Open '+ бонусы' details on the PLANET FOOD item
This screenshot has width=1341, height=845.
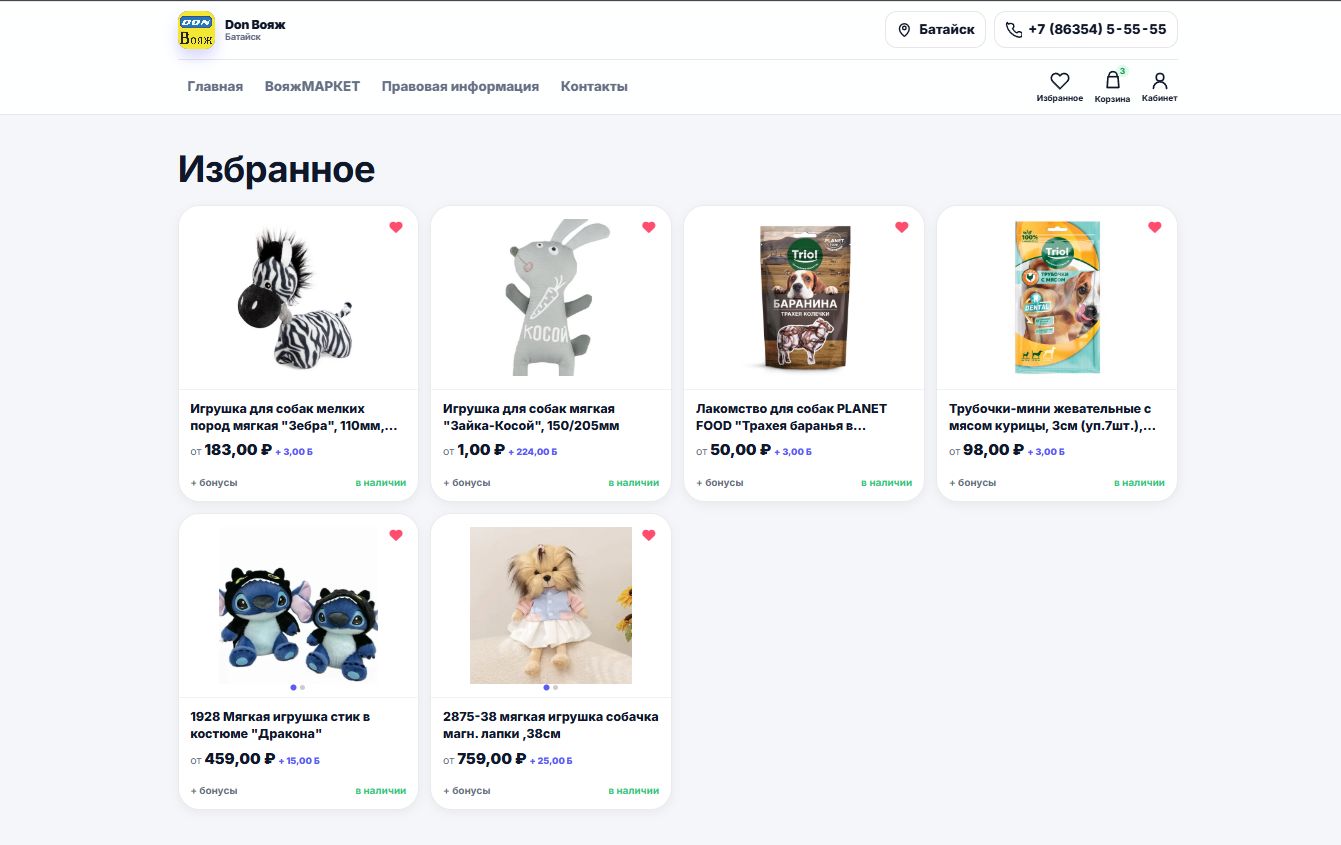coord(718,482)
